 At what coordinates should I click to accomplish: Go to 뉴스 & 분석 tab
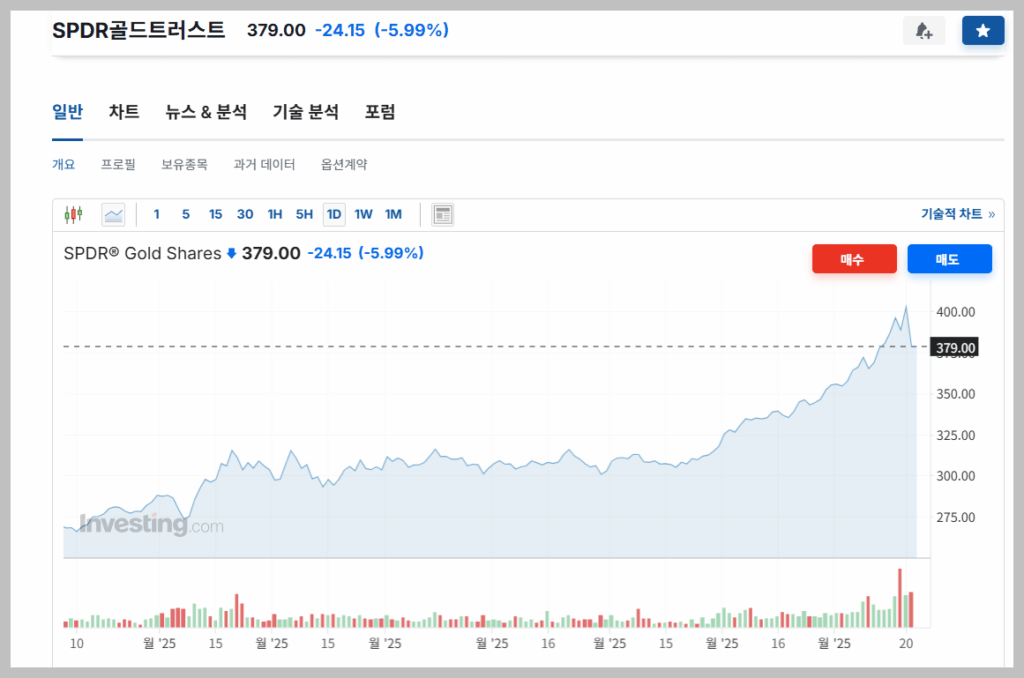(x=206, y=112)
